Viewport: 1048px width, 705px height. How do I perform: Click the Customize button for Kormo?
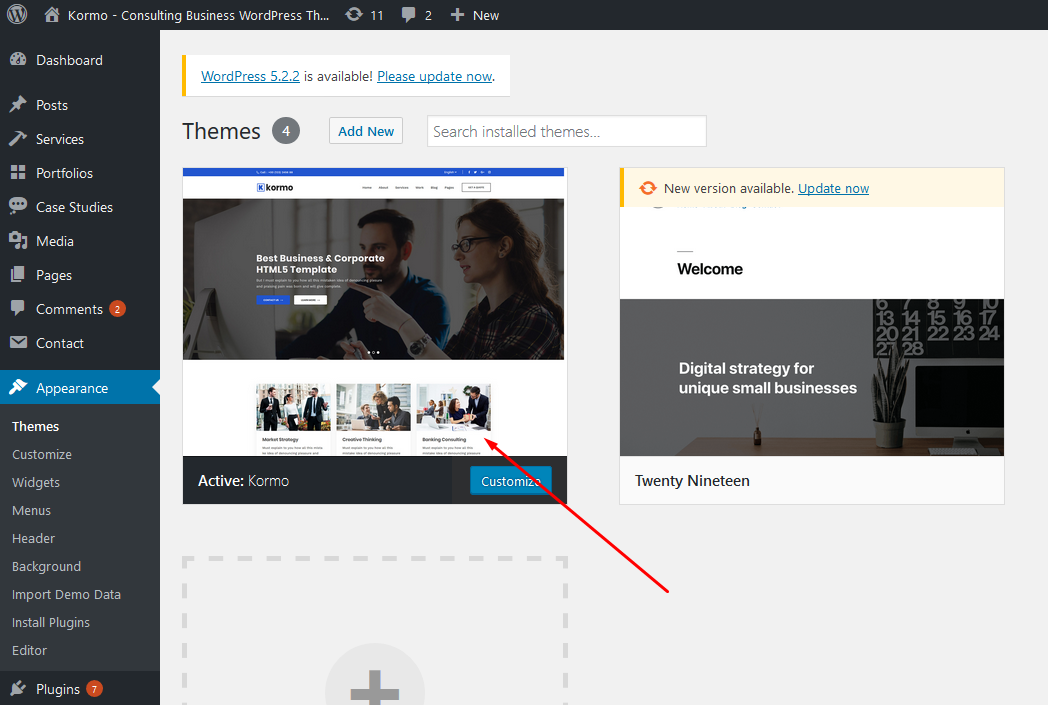coord(510,481)
